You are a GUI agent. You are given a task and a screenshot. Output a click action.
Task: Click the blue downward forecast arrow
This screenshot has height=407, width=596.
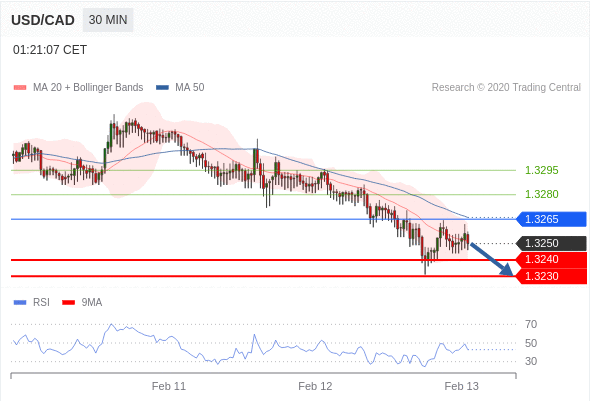tap(492, 259)
